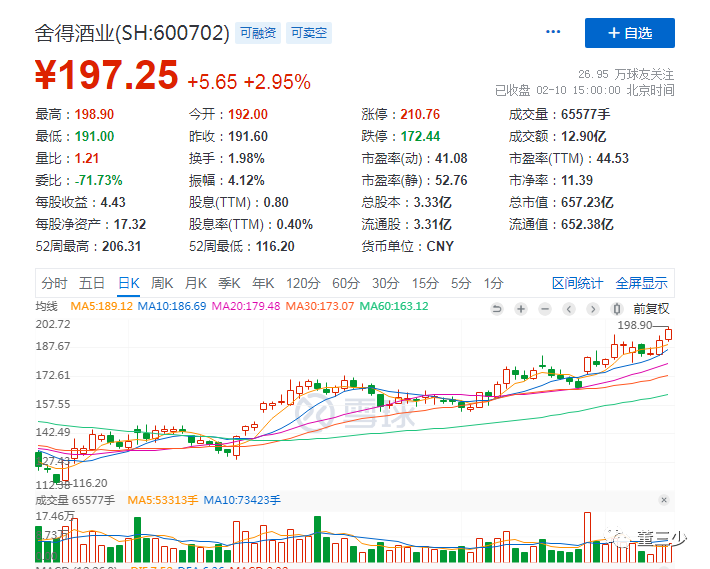This screenshot has height=569, width=710.
Task: Move chart right with right arrow
Action: point(593,309)
